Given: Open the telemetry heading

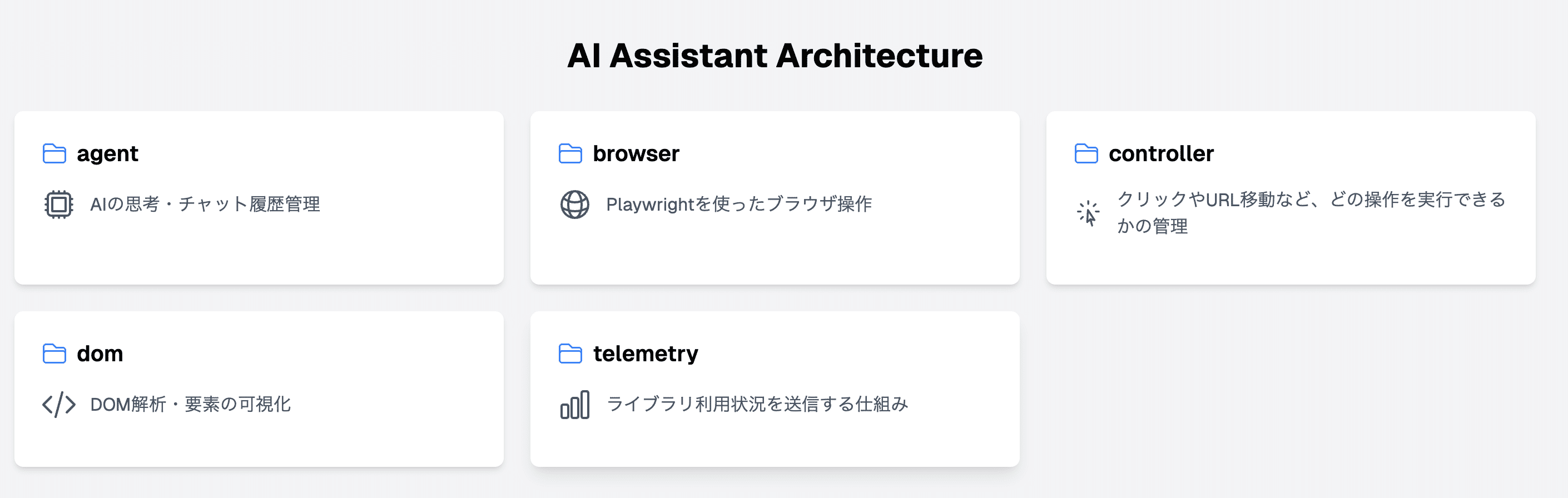Looking at the screenshot, I should [x=645, y=353].
